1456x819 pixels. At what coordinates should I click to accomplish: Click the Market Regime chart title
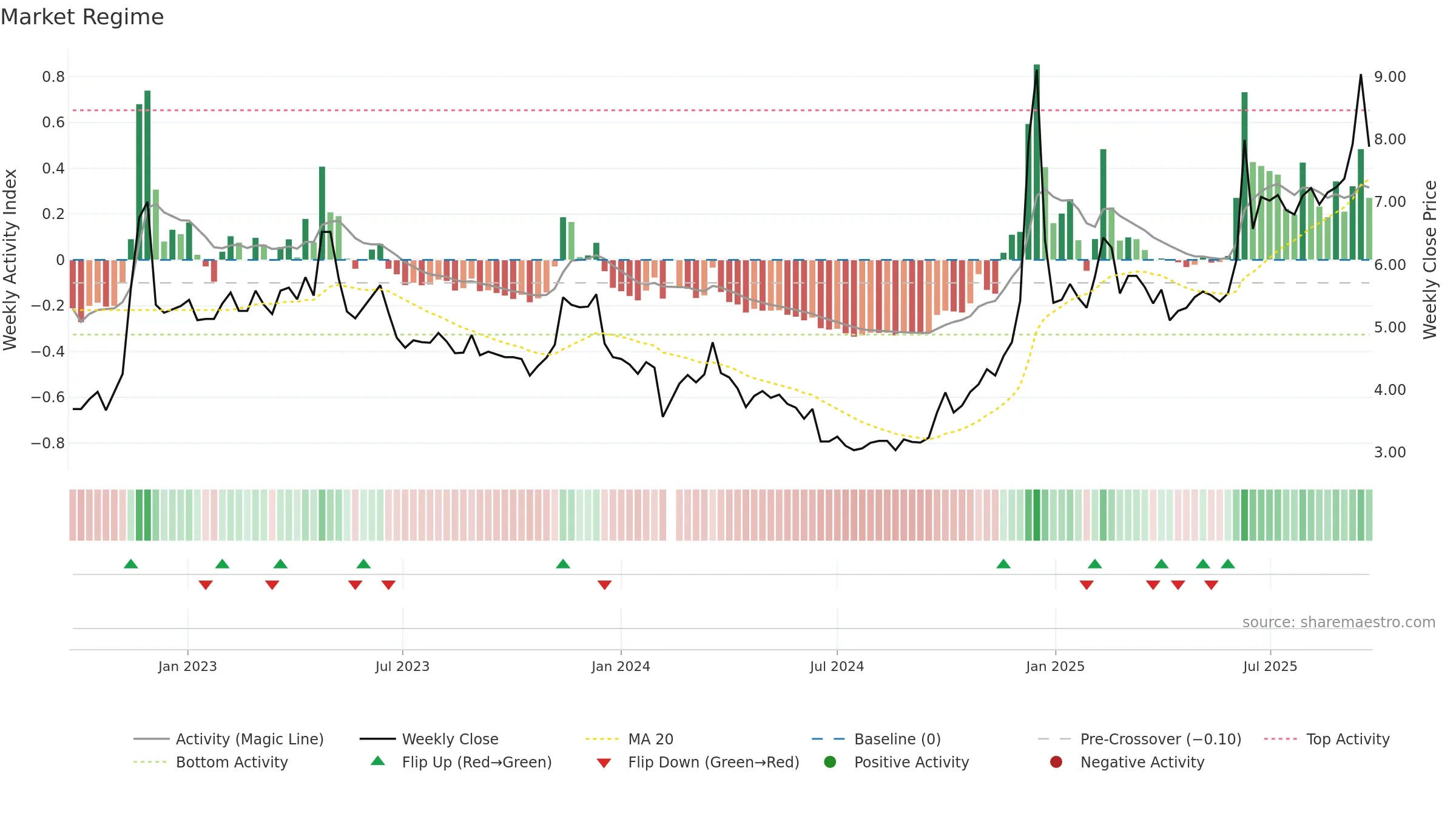click(82, 17)
